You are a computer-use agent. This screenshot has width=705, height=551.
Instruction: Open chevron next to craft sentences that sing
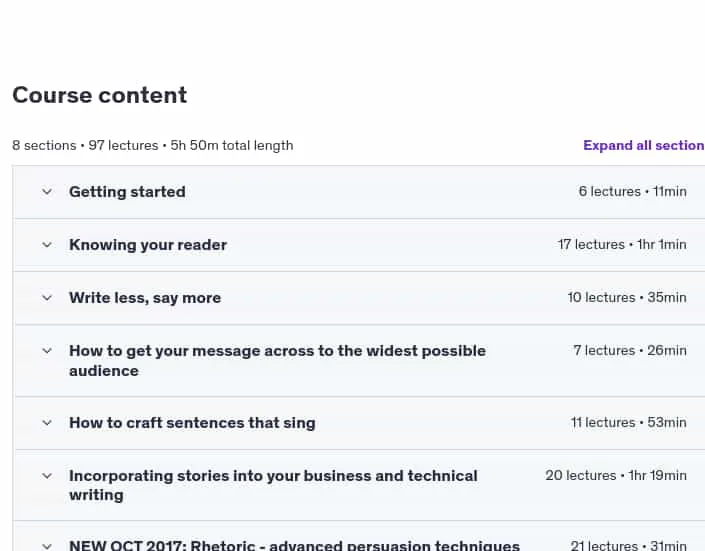click(47, 423)
